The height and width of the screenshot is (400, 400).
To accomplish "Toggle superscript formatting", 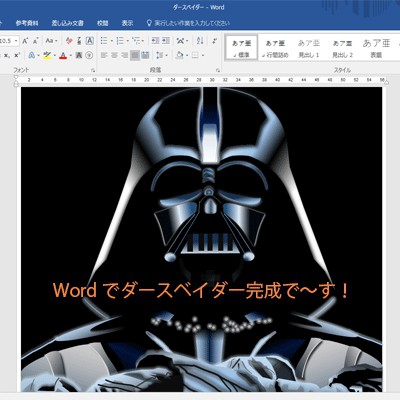I will 17,55.
